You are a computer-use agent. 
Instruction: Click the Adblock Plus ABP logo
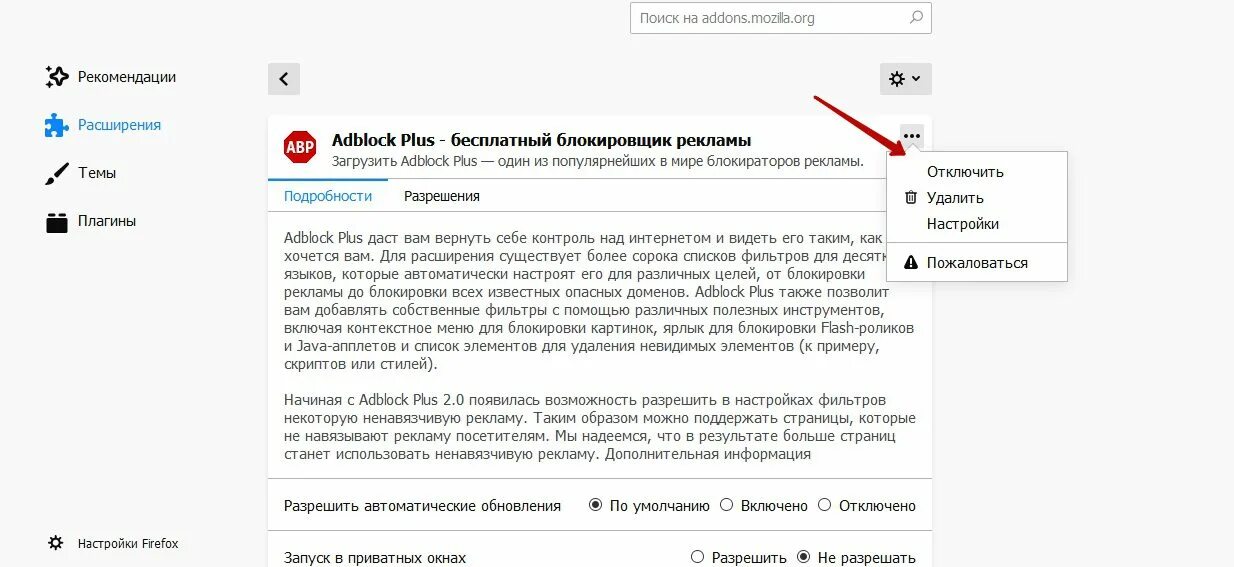pos(300,148)
